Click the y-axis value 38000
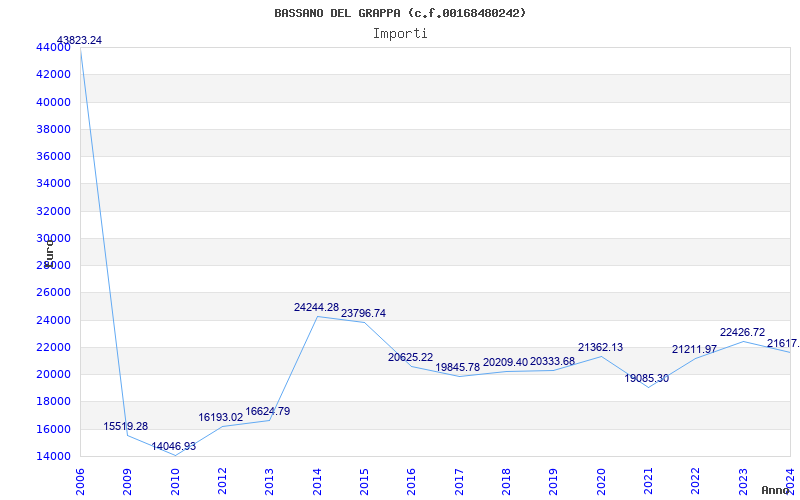The height and width of the screenshot is (500, 800). [x=54, y=129]
